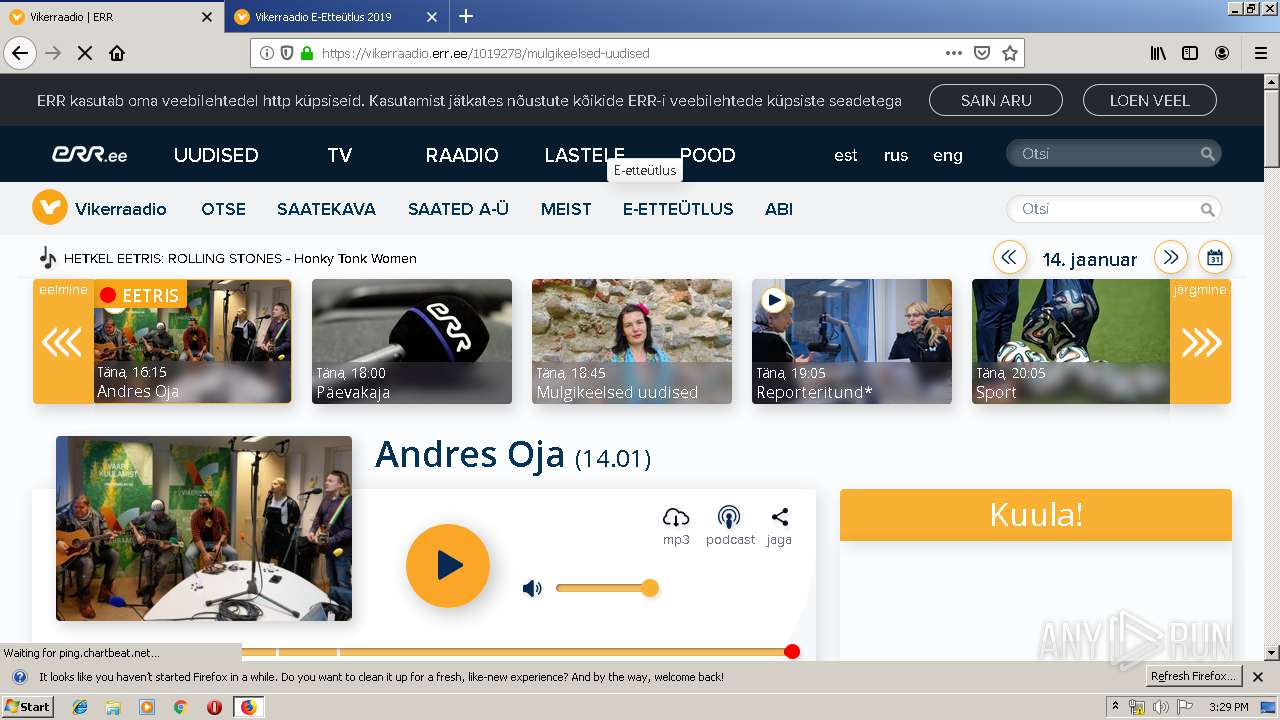Viewport: 1280px width, 720px height.
Task: Bookmark this page with the star icon
Action: coord(1010,53)
